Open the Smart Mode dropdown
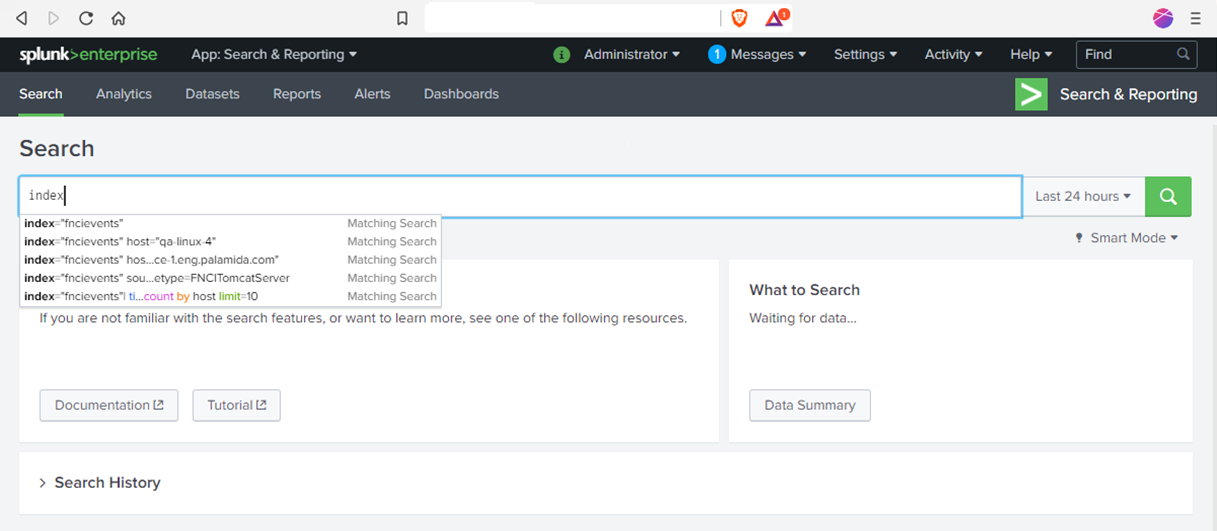 1126,238
